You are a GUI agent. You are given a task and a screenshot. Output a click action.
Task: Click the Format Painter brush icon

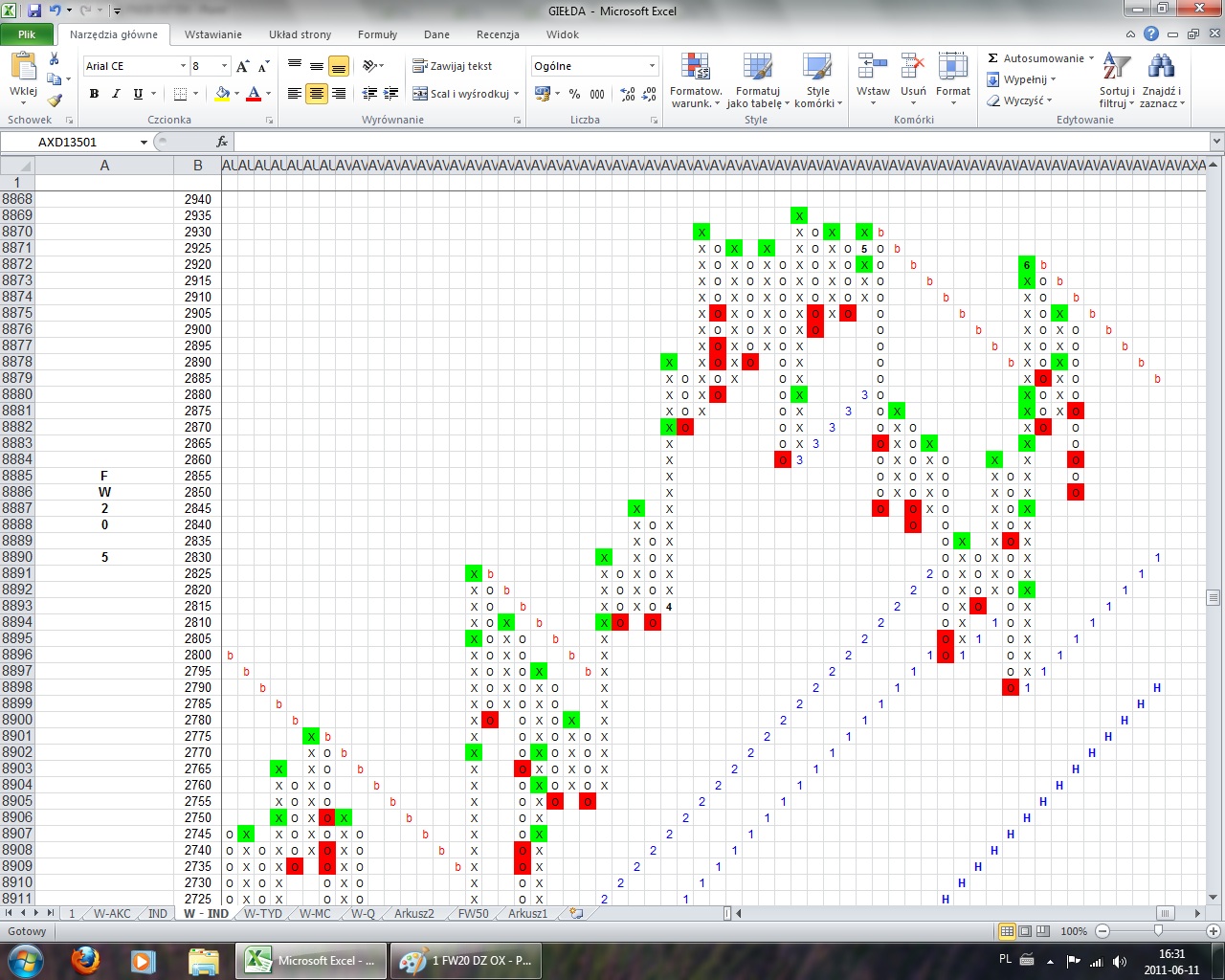coord(55,100)
